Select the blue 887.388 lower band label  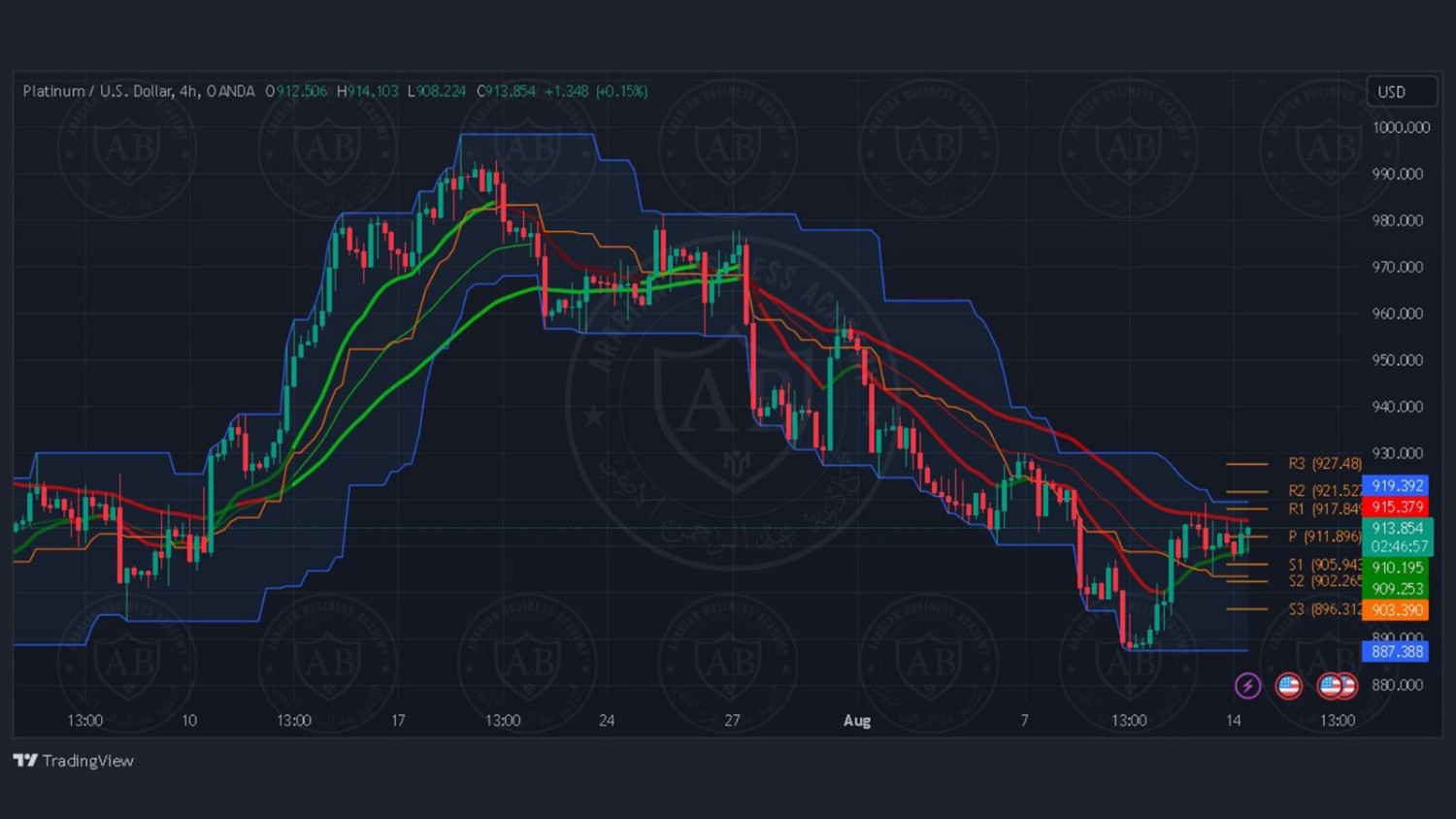[x=1396, y=651]
